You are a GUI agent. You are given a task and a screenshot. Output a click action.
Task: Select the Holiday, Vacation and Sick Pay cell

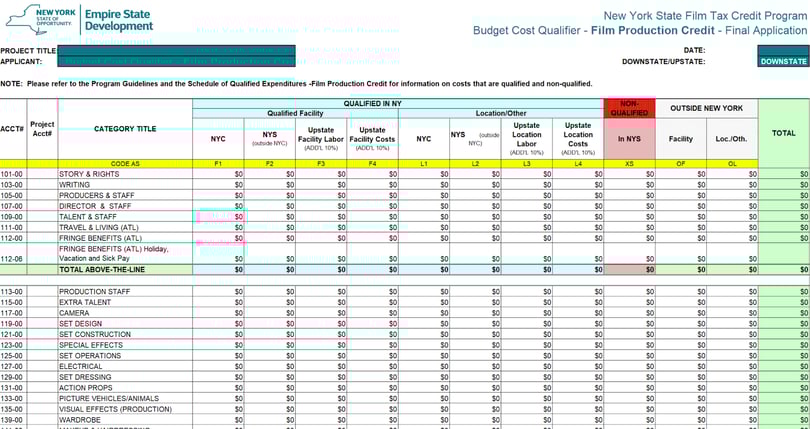[x=125, y=254]
